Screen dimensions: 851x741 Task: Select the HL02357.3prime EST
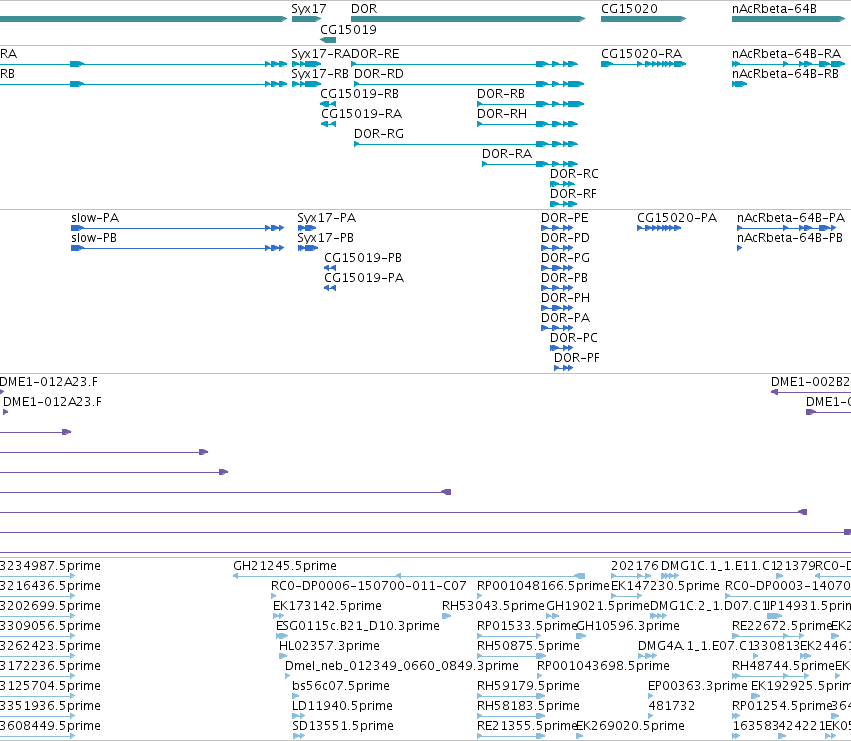tap(329, 647)
